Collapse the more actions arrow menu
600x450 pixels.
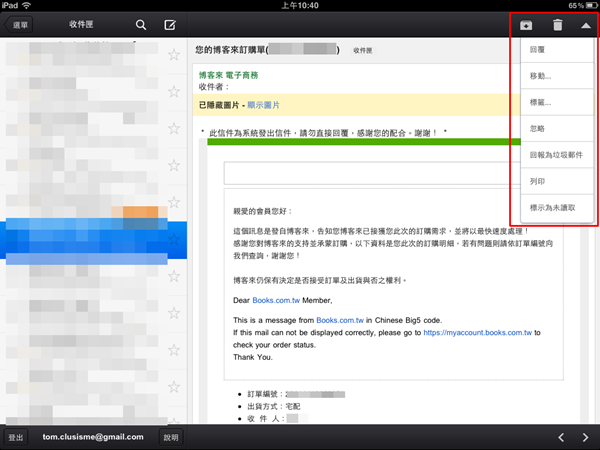coord(585,24)
